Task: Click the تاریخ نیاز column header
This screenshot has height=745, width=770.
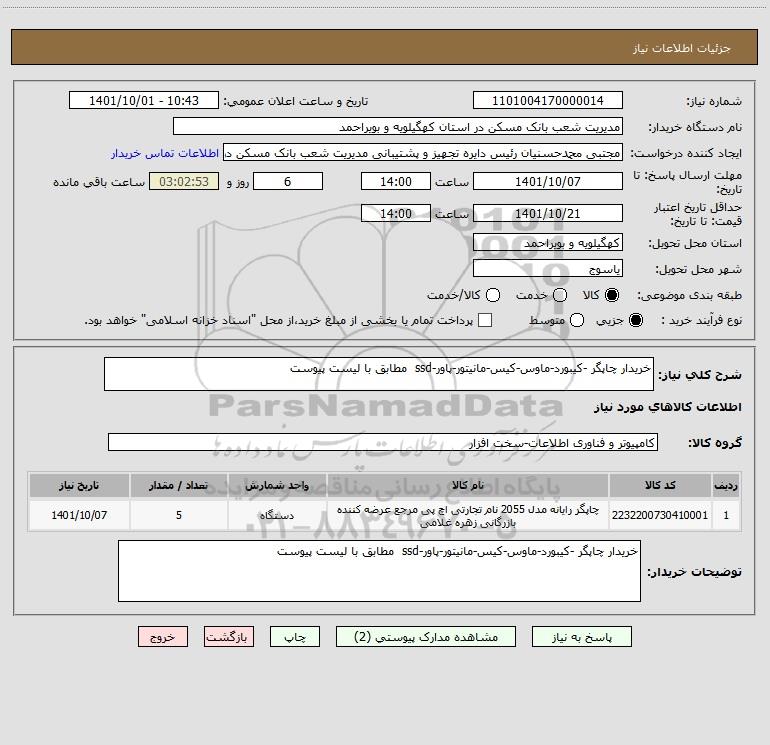Action: click(x=79, y=485)
